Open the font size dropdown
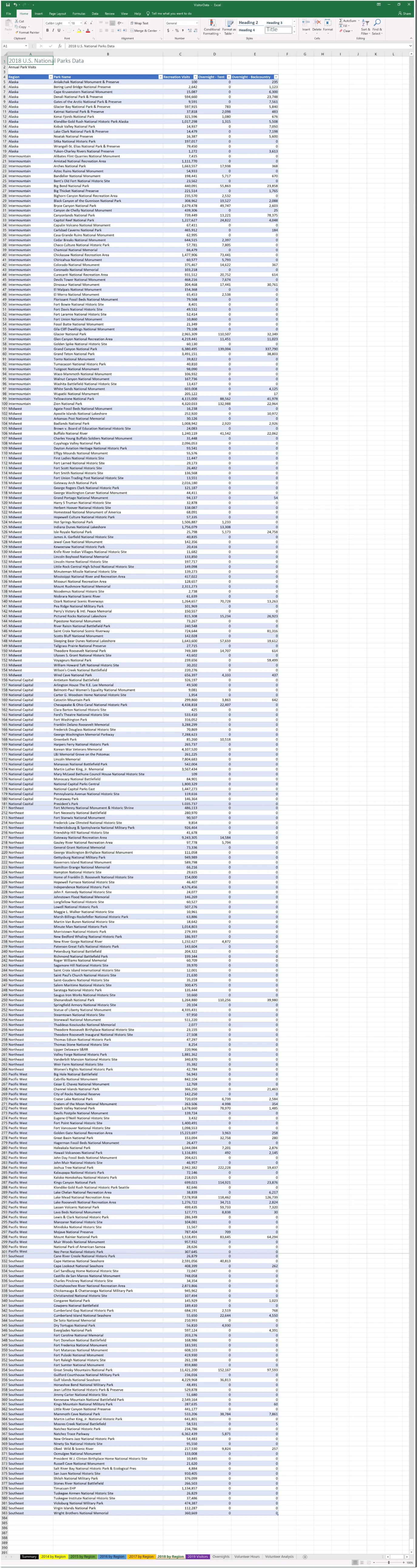This screenshot has width=417, height=1568. 80,23
